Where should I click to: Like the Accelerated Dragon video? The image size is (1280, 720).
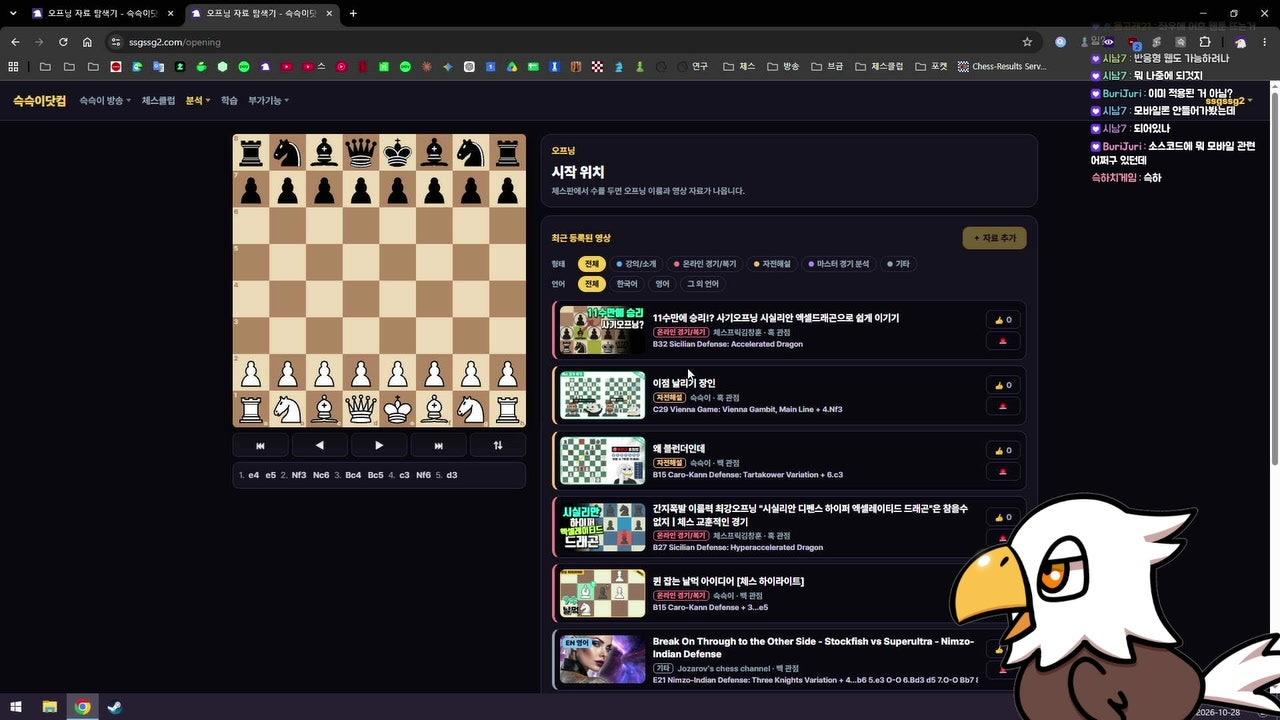[1003, 320]
